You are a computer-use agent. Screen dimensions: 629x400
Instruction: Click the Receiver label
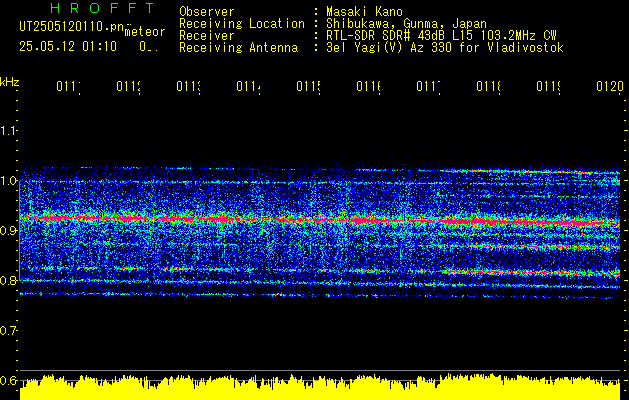pyautogui.click(x=207, y=36)
